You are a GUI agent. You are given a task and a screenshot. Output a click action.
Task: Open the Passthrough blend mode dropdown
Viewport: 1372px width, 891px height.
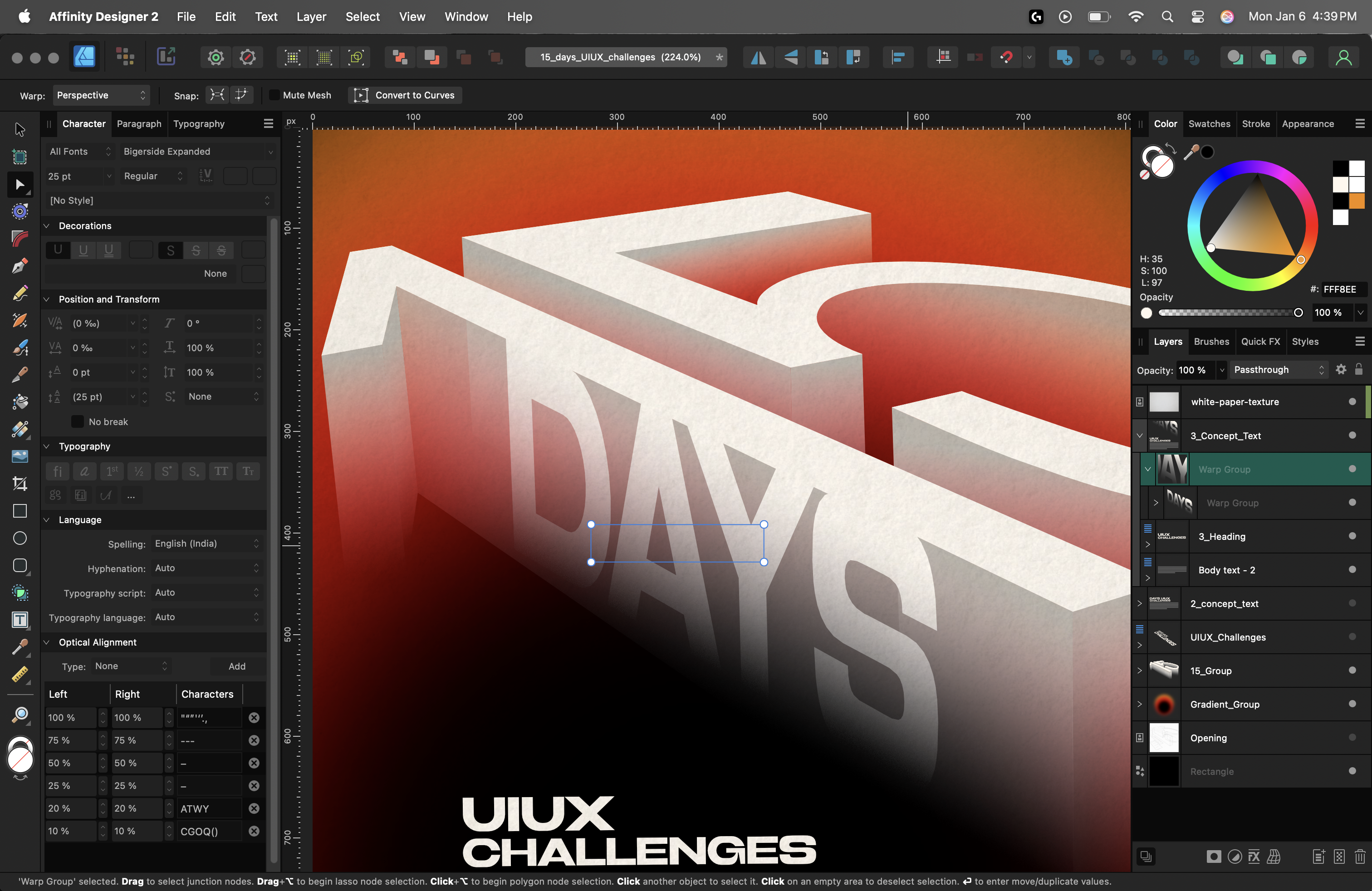pyautogui.click(x=1279, y=369)
